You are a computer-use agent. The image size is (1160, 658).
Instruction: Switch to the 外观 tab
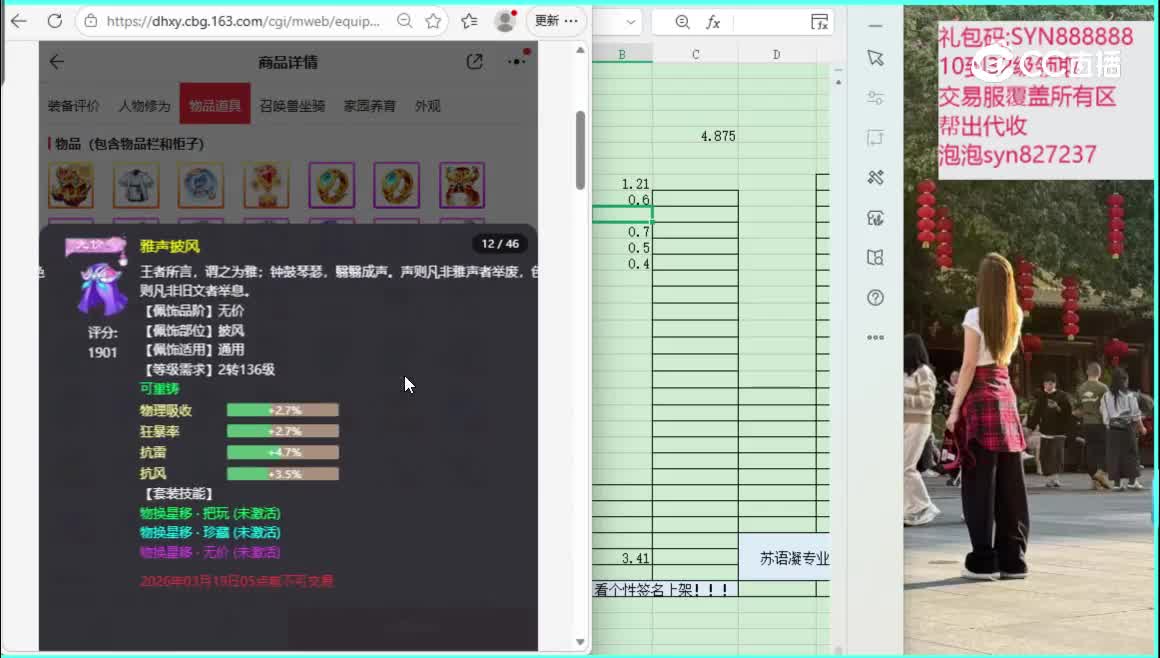[428, 106]
